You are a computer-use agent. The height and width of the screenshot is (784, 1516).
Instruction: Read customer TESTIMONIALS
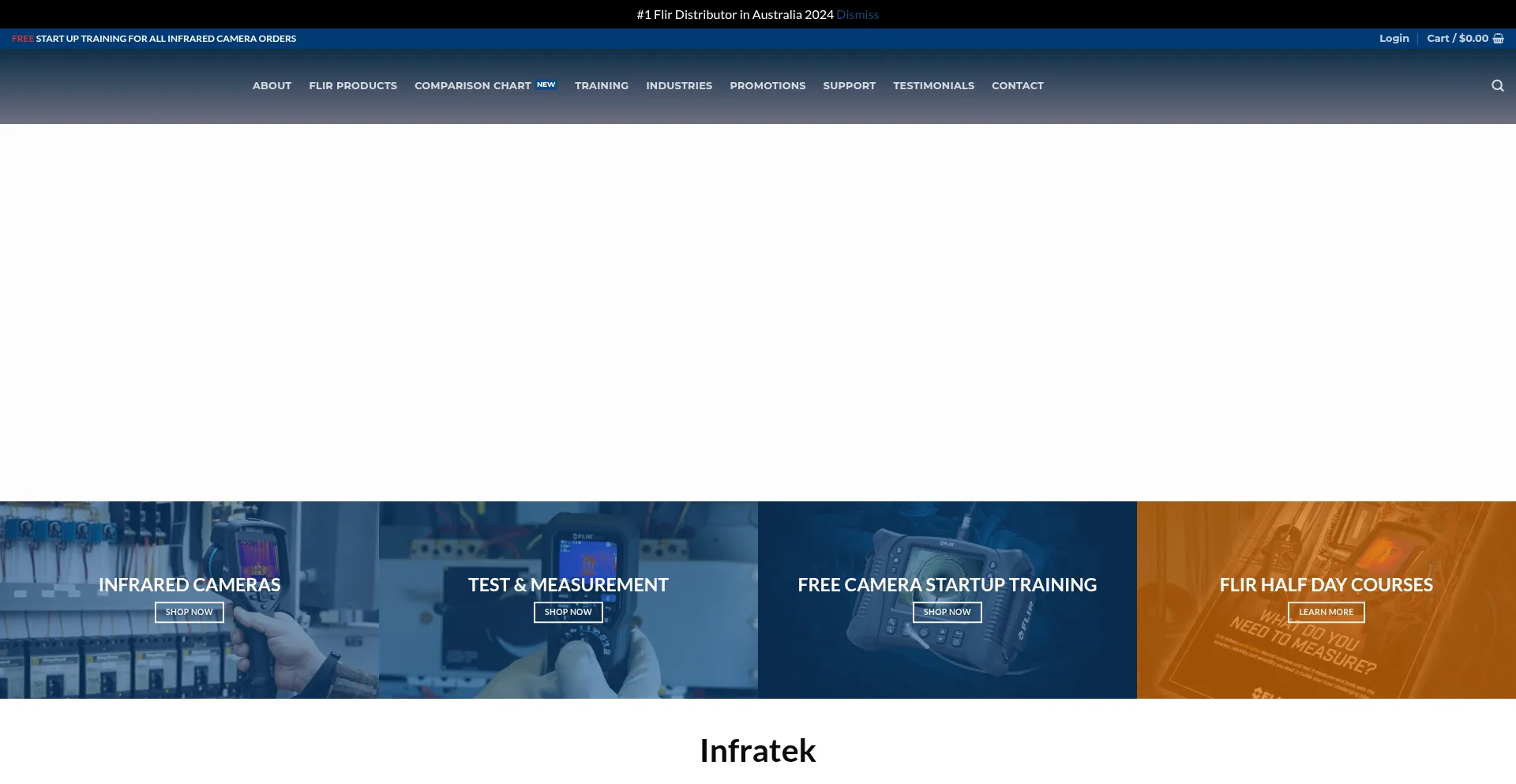(934, 85)
